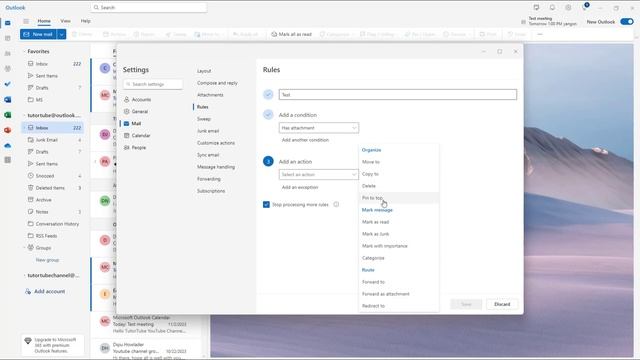Open Compose and reply settings
This screenshot has height=360, width=640.
(217, 83)
